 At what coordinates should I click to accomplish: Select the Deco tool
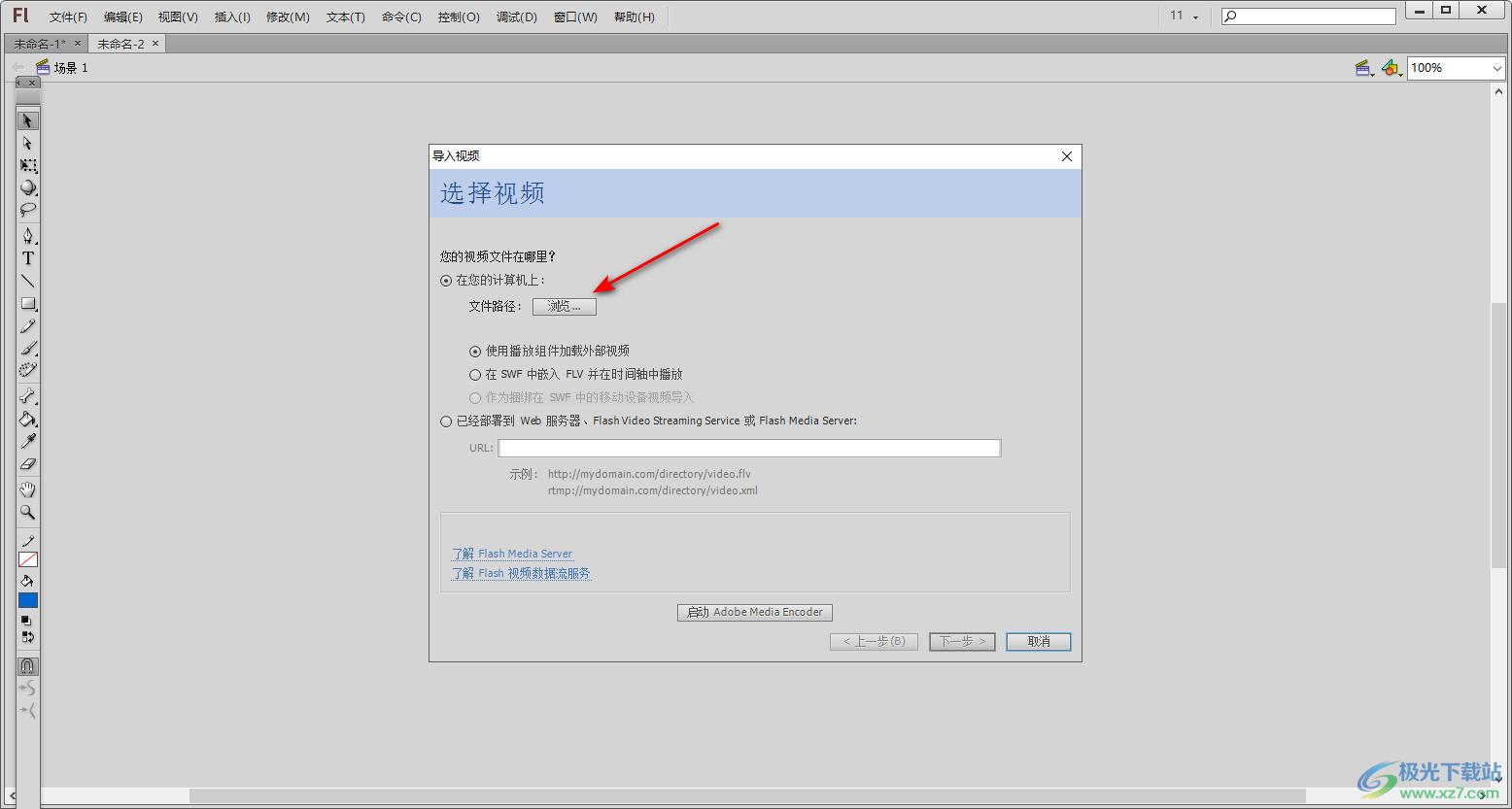click(28, 370)
